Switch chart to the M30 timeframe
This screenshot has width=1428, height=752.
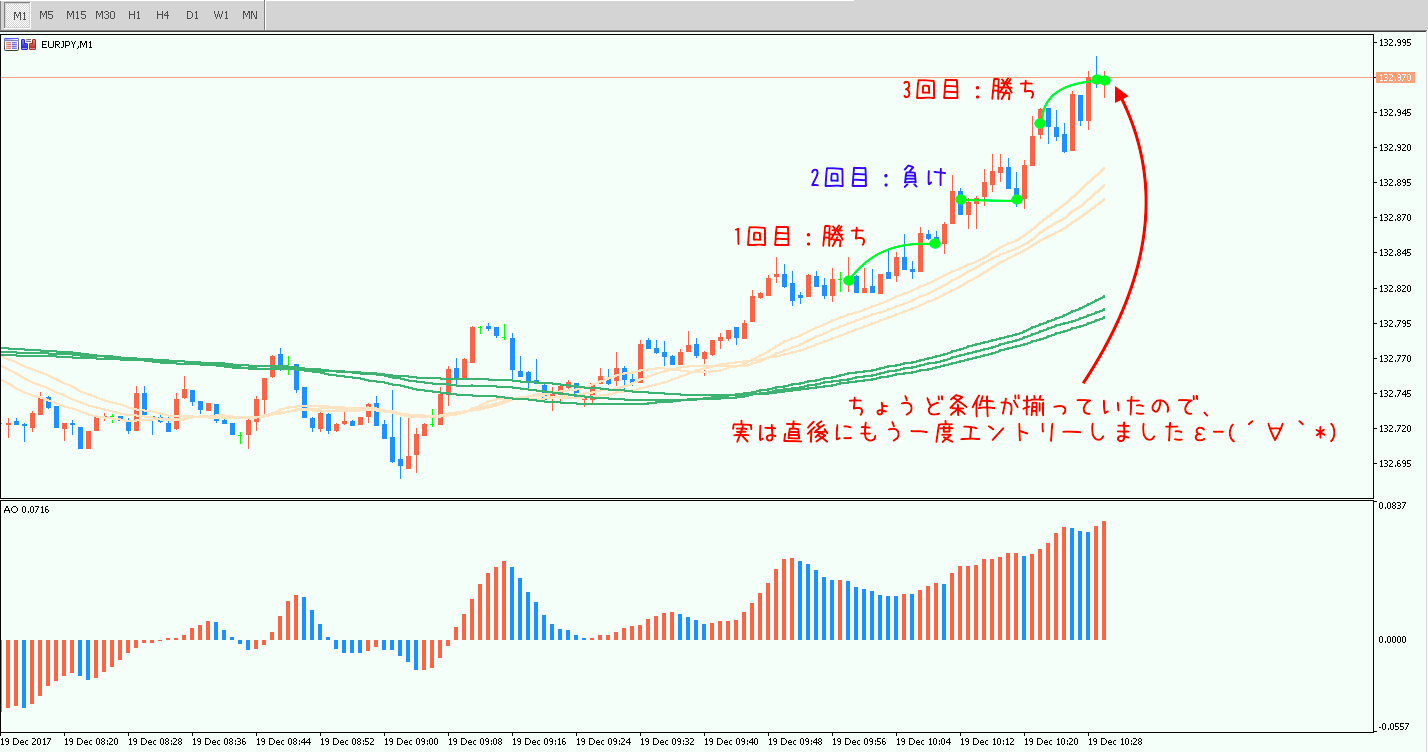pos(105,15)
